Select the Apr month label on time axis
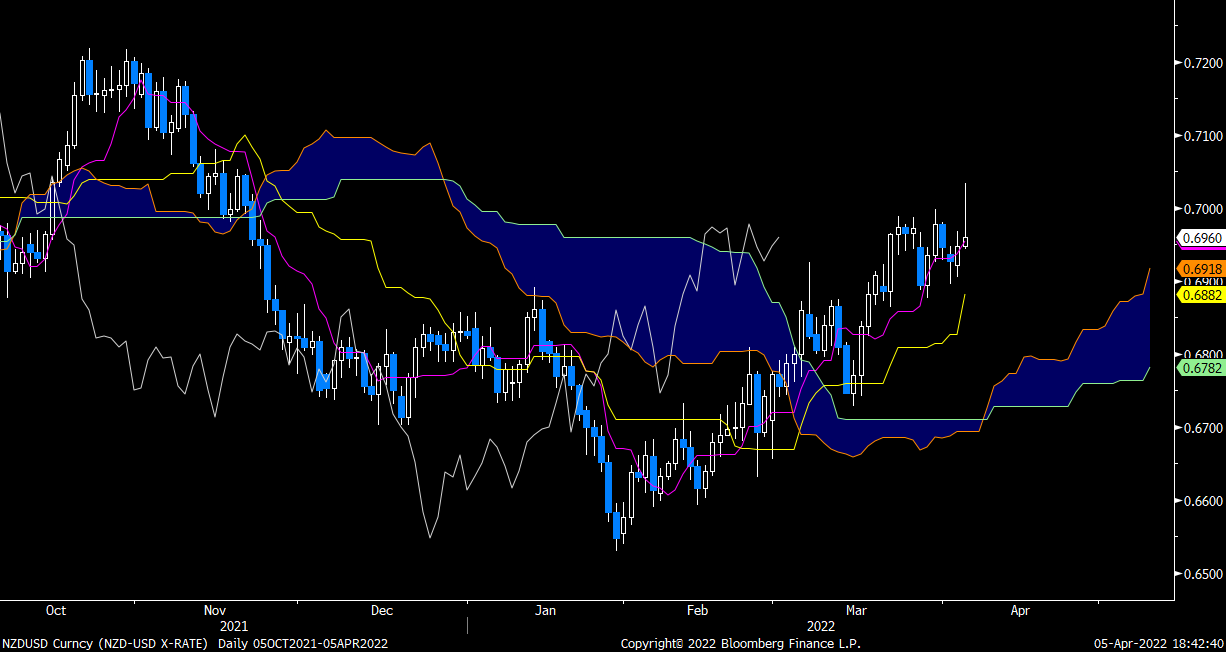Image resolution: width=1226 pixels, height=652 pixels. 1020,610
